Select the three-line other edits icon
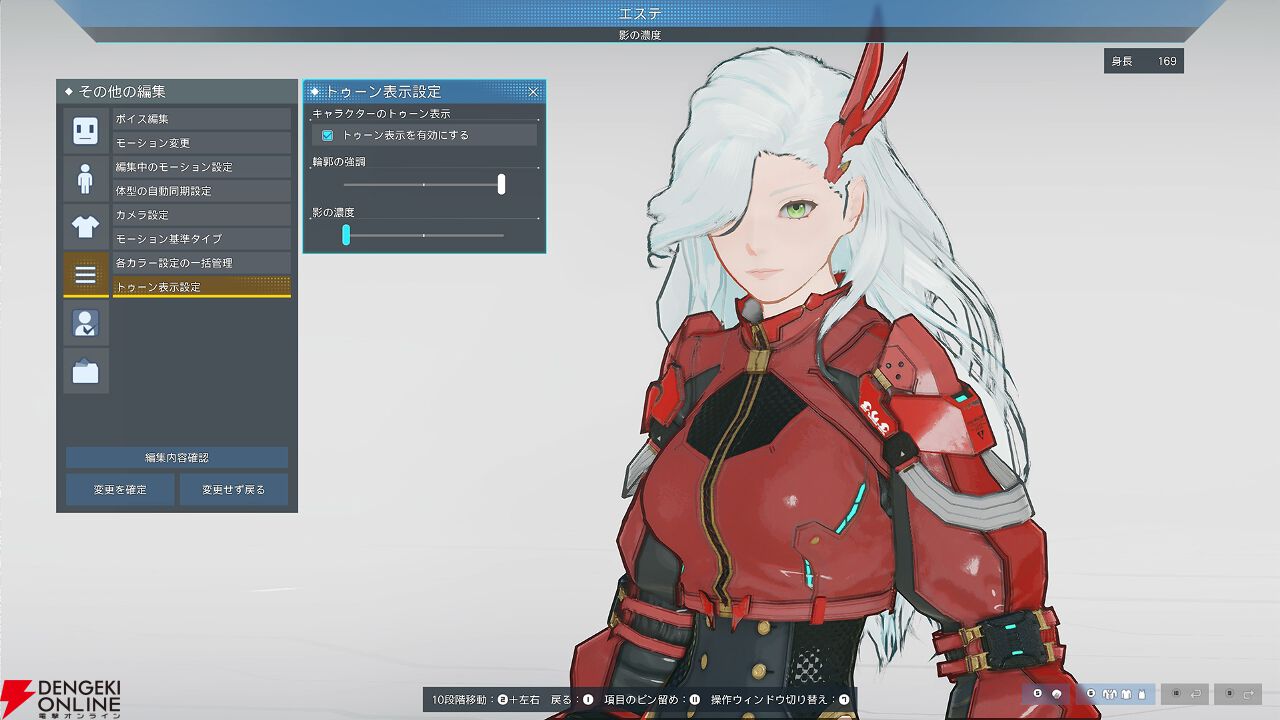The image size is (1280, 720). [x=86, y=274]
